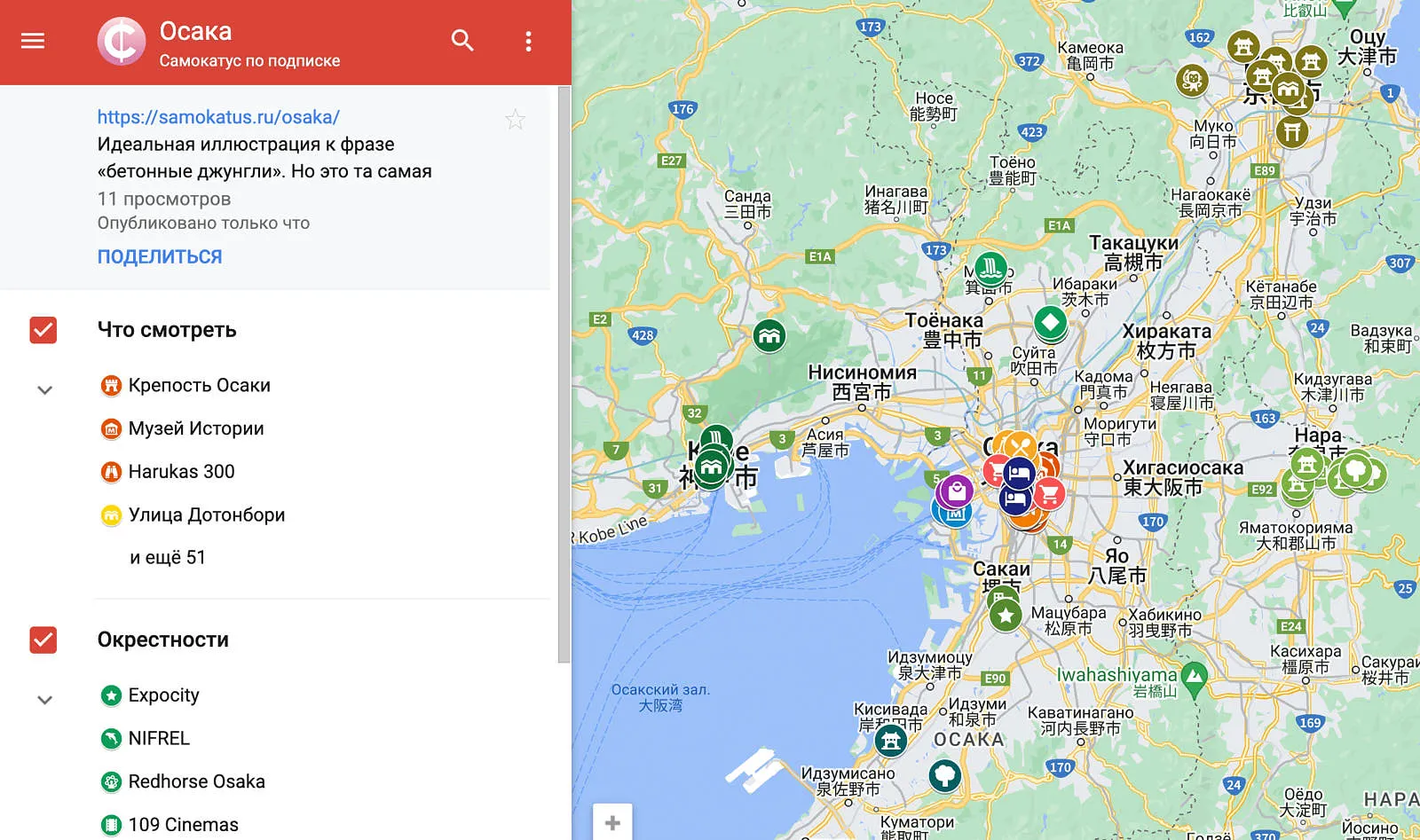The image size is (1420, 840).
Task: Click the green diamond marker near Суйта
Action: [1050, 323]
